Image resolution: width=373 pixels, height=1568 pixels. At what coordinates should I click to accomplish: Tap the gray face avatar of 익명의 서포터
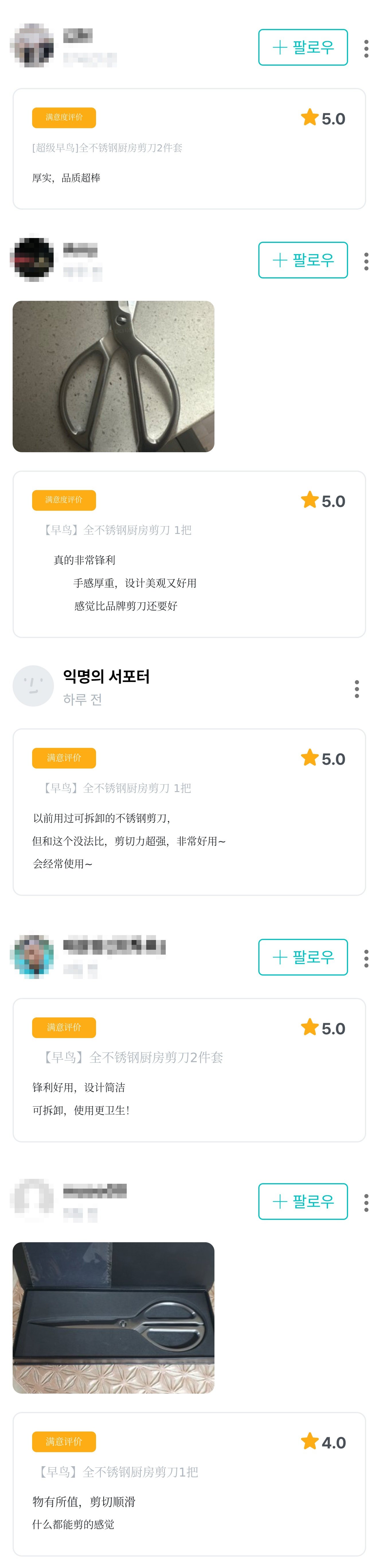click(34, 685)
